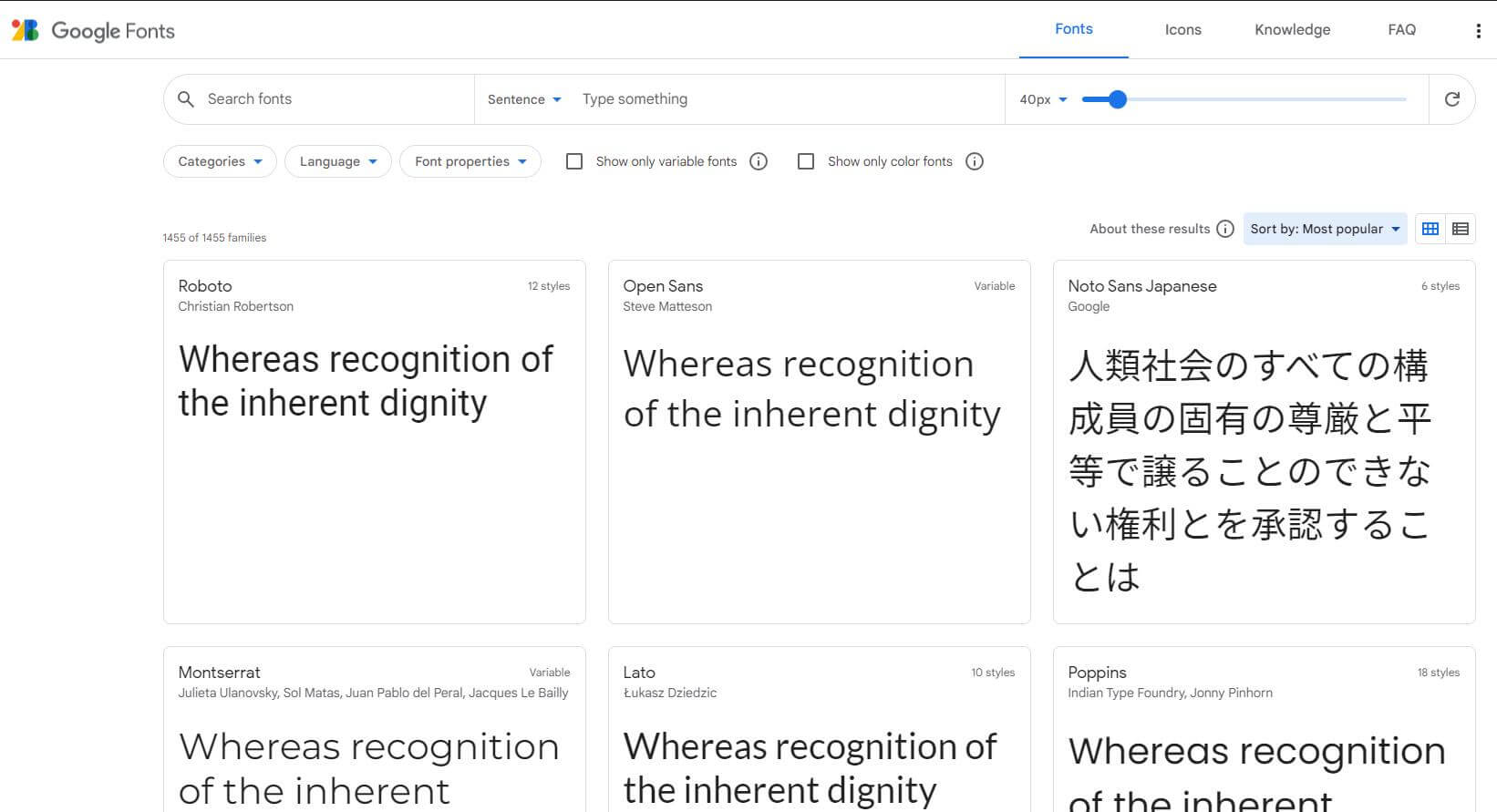Click the font size slider handle
1497x812 pixels.
[x=1118, y=99]
